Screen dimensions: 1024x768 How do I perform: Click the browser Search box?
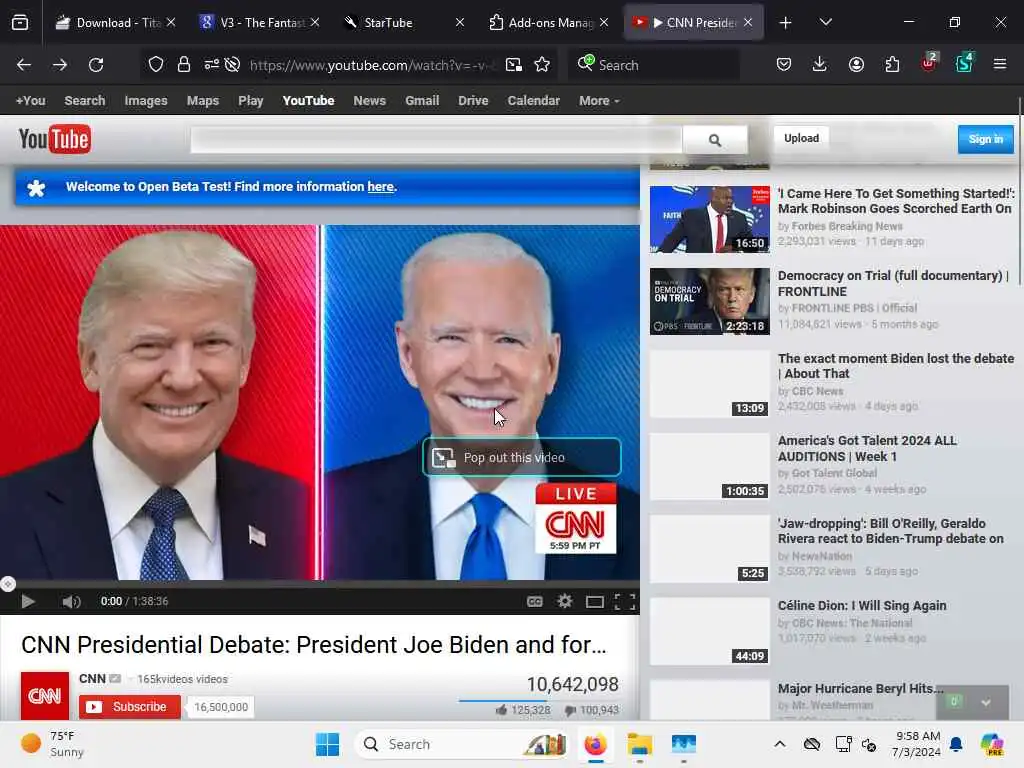click(x=654, y=65)
